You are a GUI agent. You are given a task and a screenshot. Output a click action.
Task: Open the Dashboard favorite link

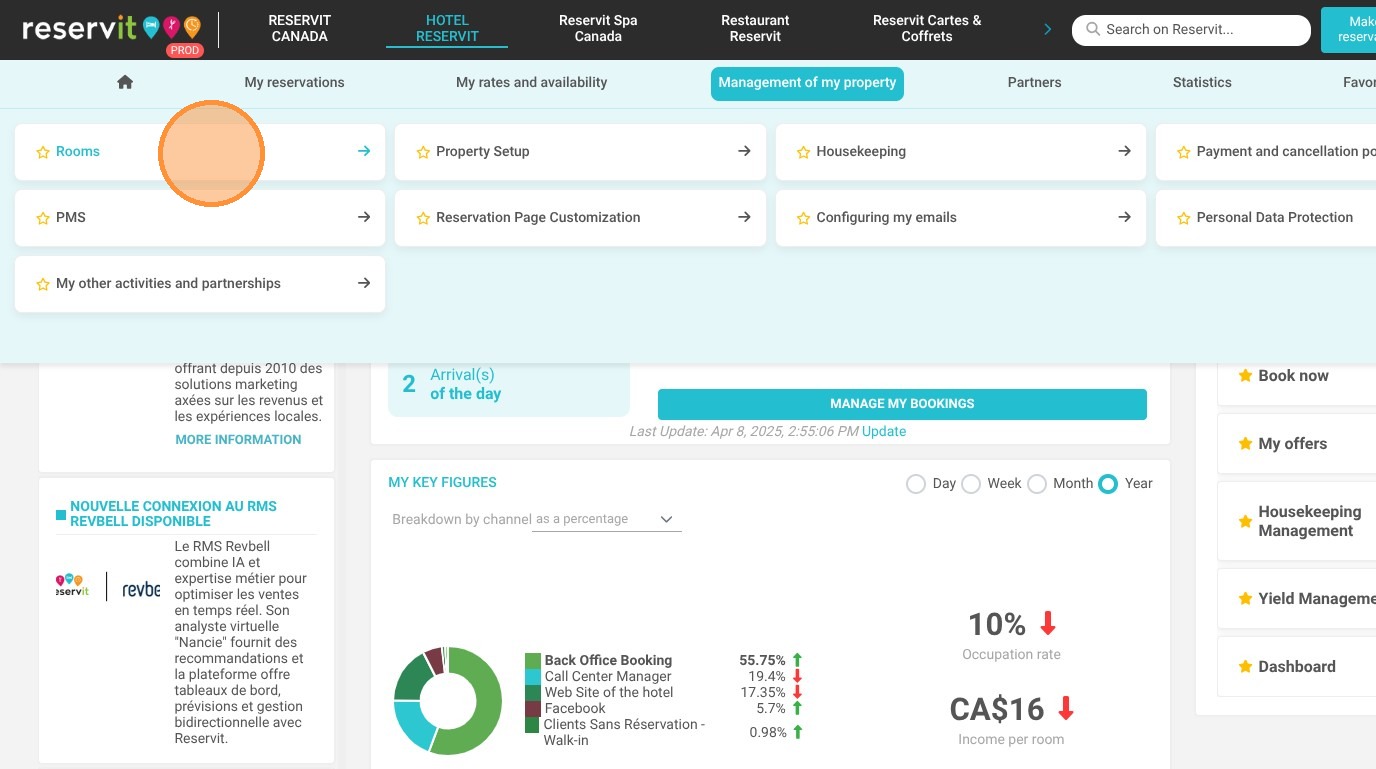pyautogui.click(x=1296, y=667)
